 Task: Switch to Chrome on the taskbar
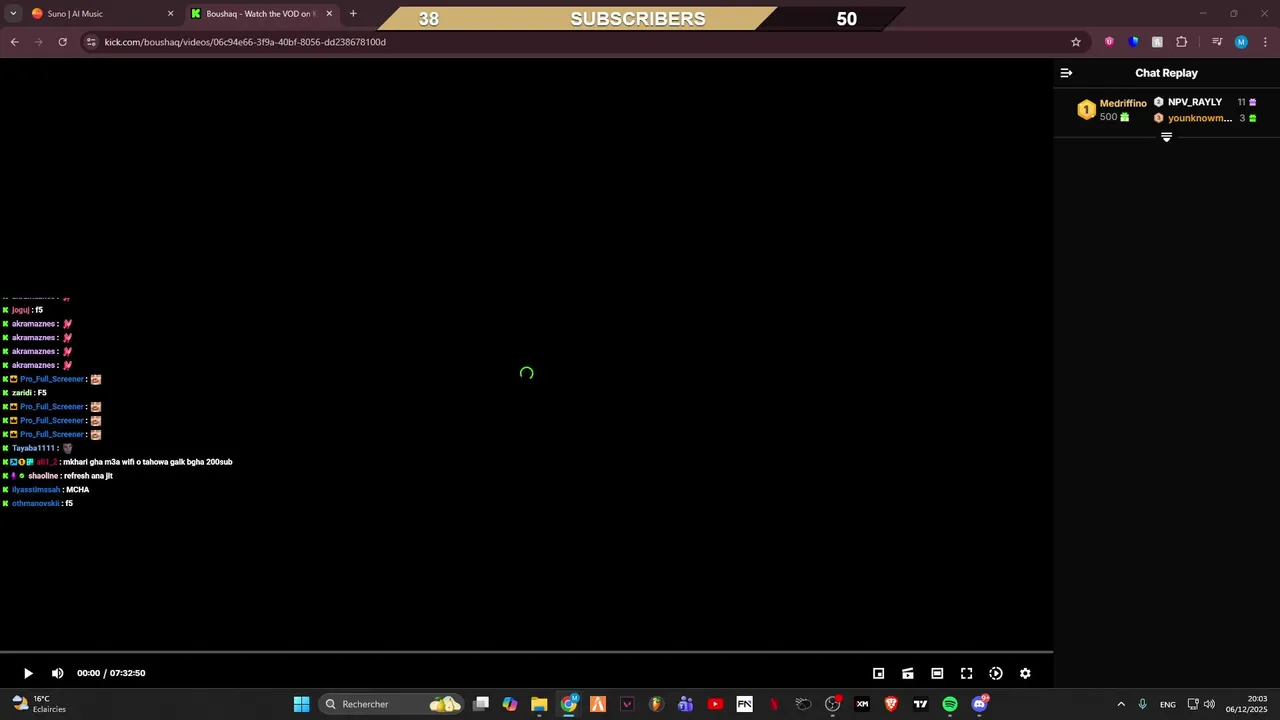pyautogui.click(x=568, y=704)
